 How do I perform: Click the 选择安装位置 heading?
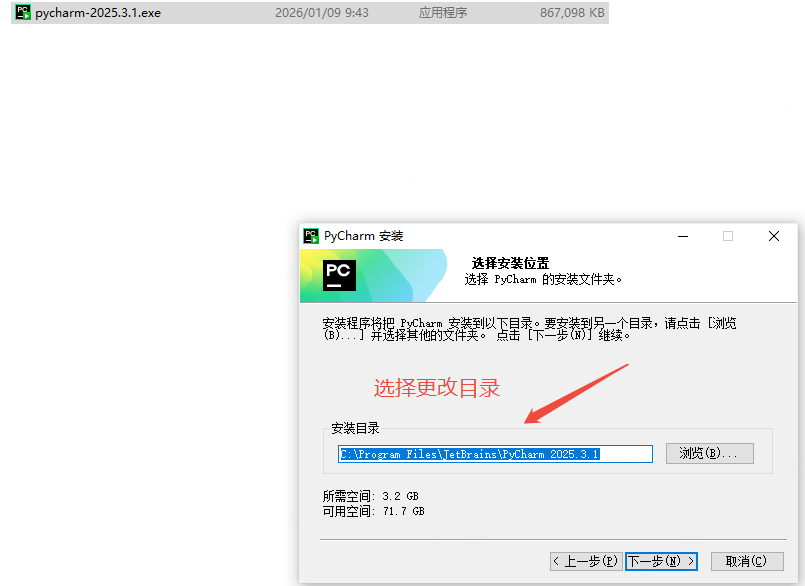(510, 263)
